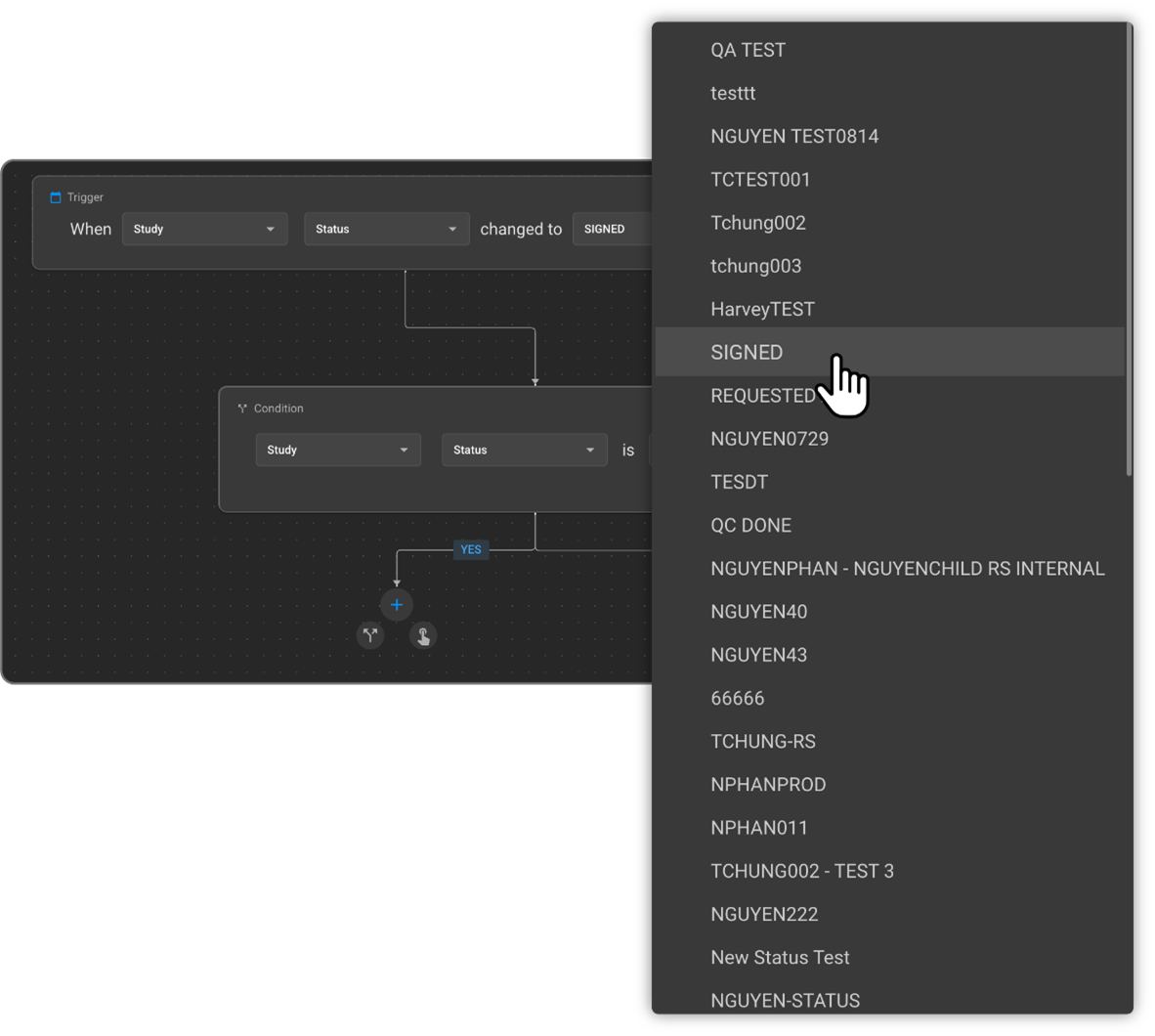Click the hand-tap action icon below plus
Viewport: 1155px width, 1036px height.
tap(423, 636)
